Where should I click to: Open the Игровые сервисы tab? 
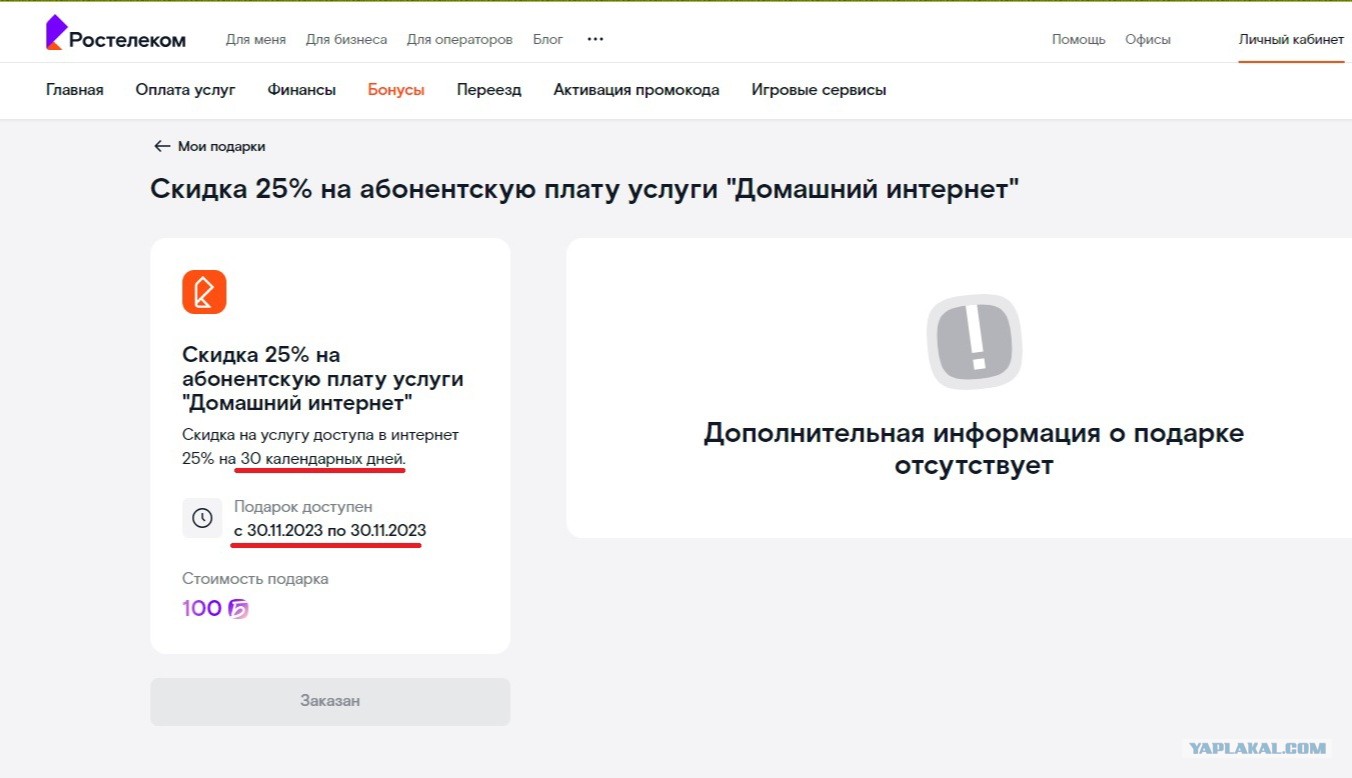coord(819,90)
